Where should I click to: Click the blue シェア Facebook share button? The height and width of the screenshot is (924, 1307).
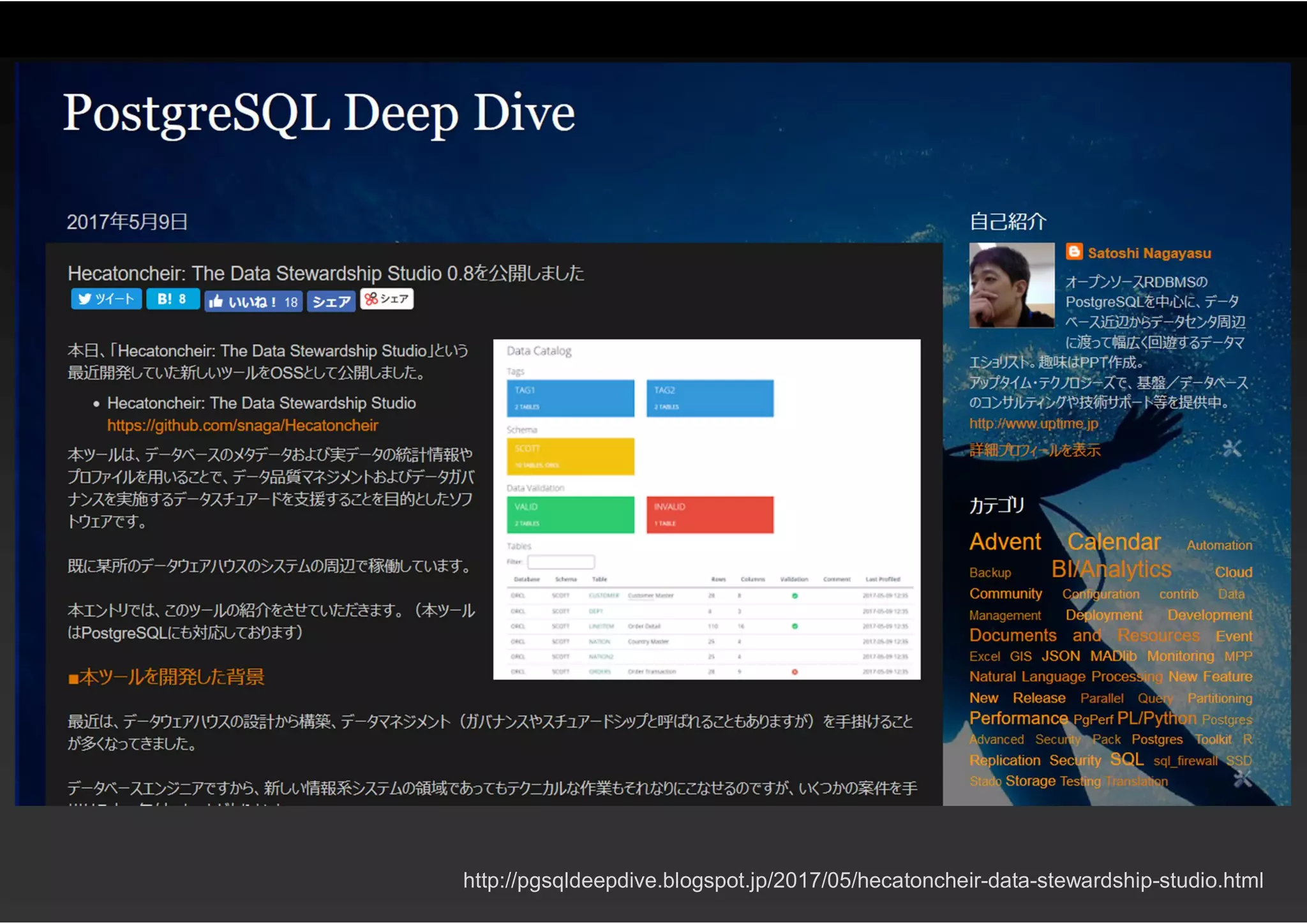click(x=331, y=301)
